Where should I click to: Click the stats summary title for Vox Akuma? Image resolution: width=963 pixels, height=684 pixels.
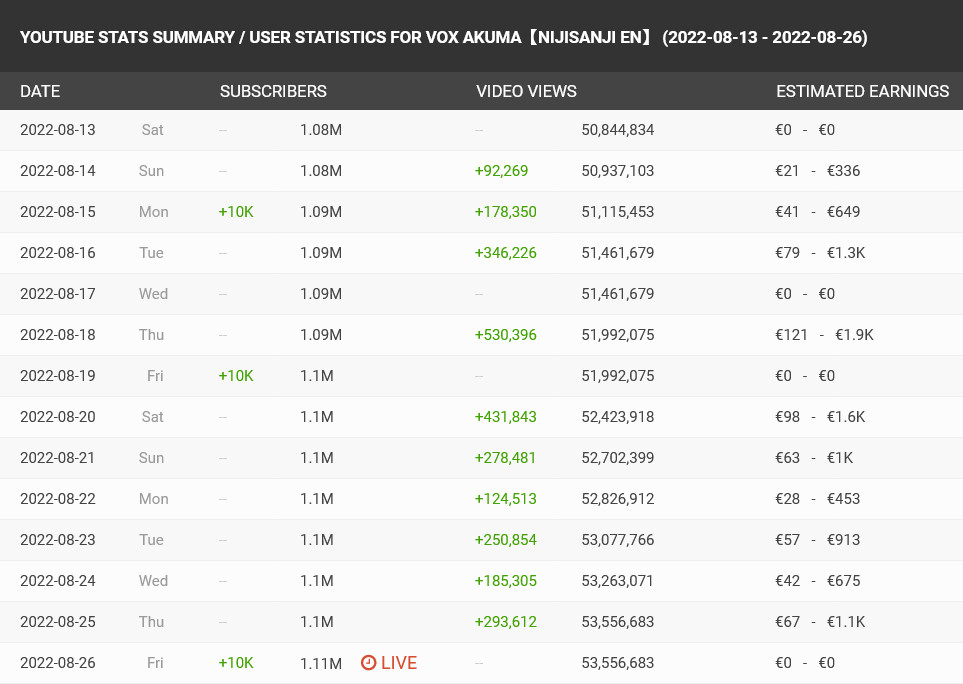click(443, 37)
